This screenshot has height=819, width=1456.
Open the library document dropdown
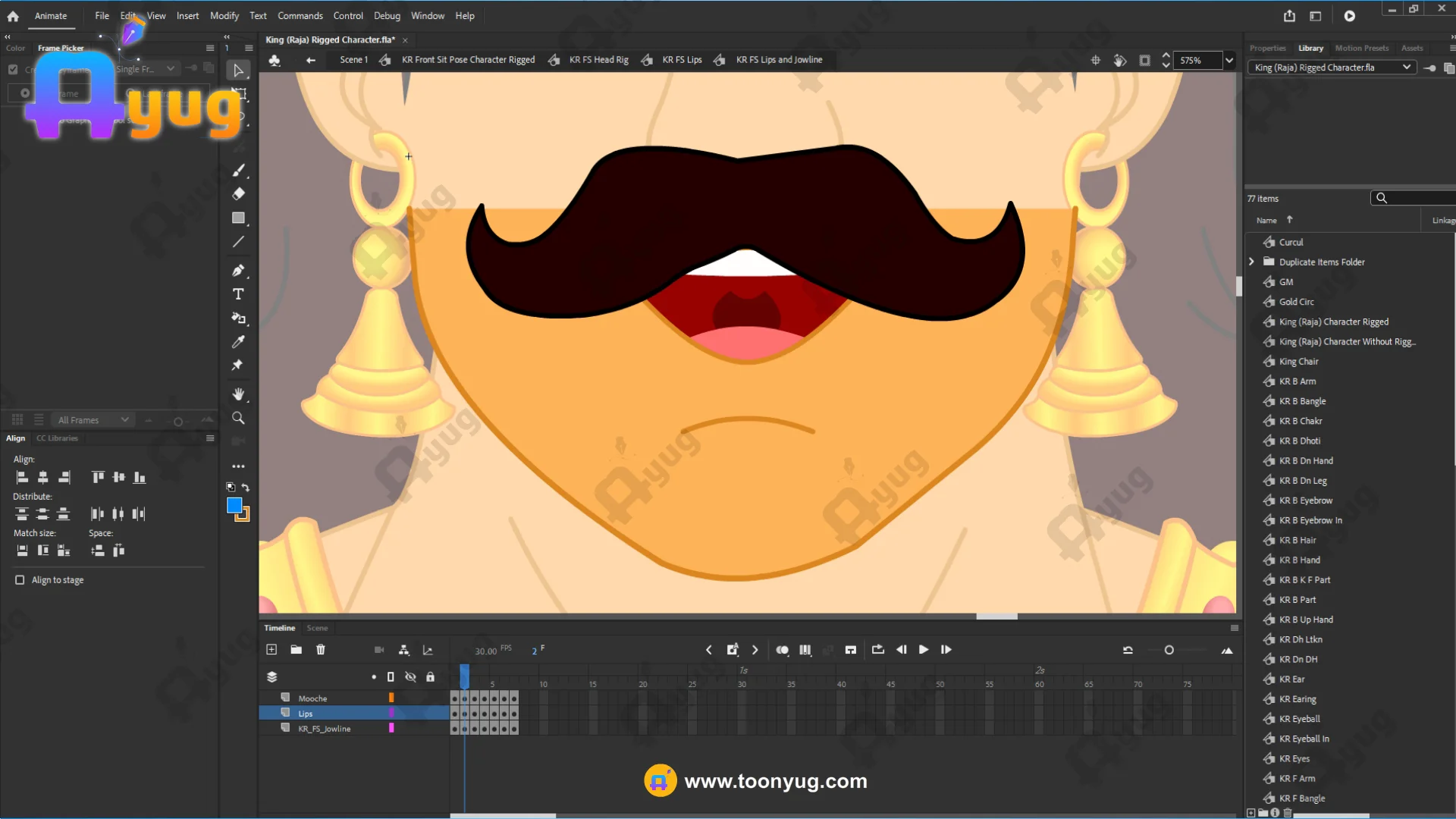tap(1407, 67)
